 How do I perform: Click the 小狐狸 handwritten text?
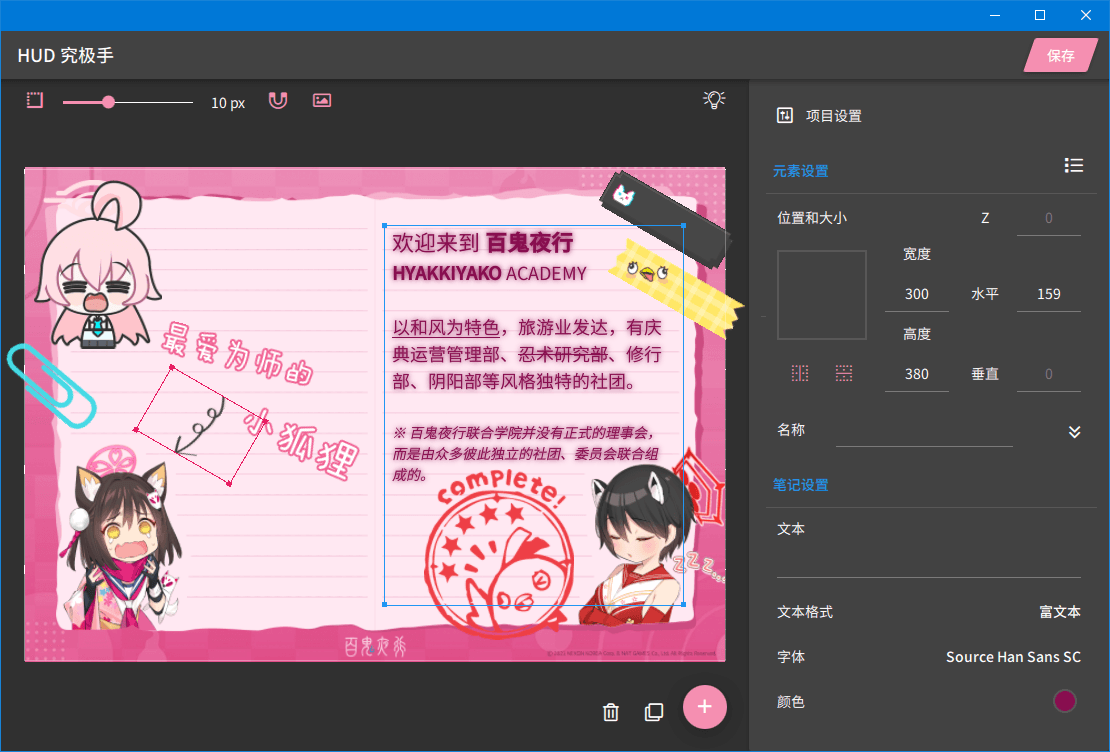[302, 443]
